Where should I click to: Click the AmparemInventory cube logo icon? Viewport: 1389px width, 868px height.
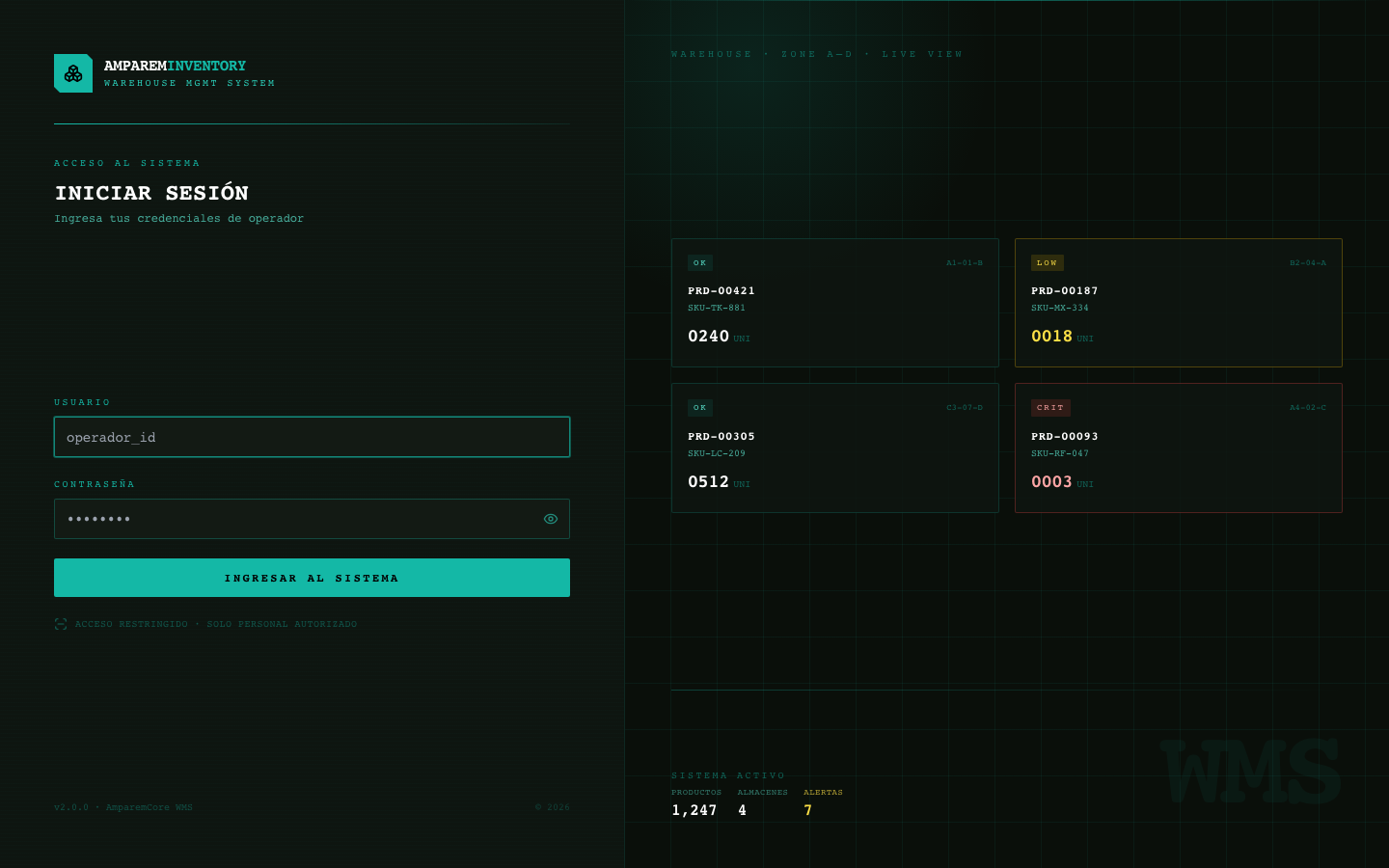click(x=73, y=73)
